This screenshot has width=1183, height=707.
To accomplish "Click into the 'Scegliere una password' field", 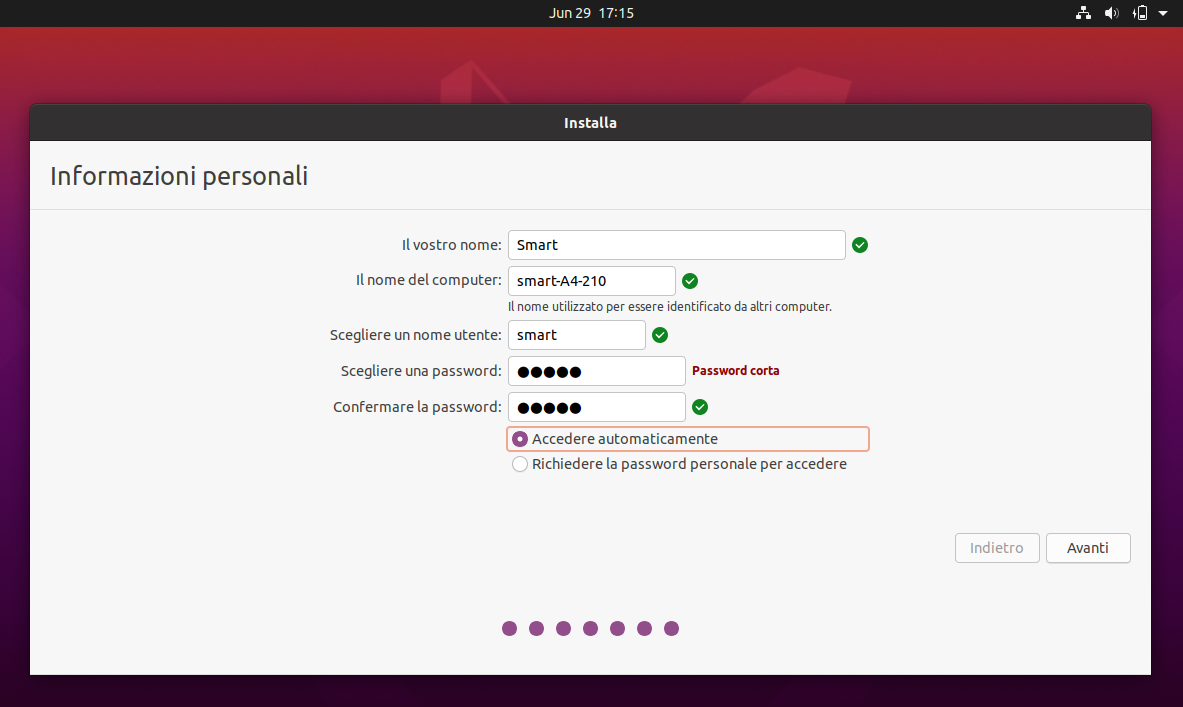I will coord(596,371).
